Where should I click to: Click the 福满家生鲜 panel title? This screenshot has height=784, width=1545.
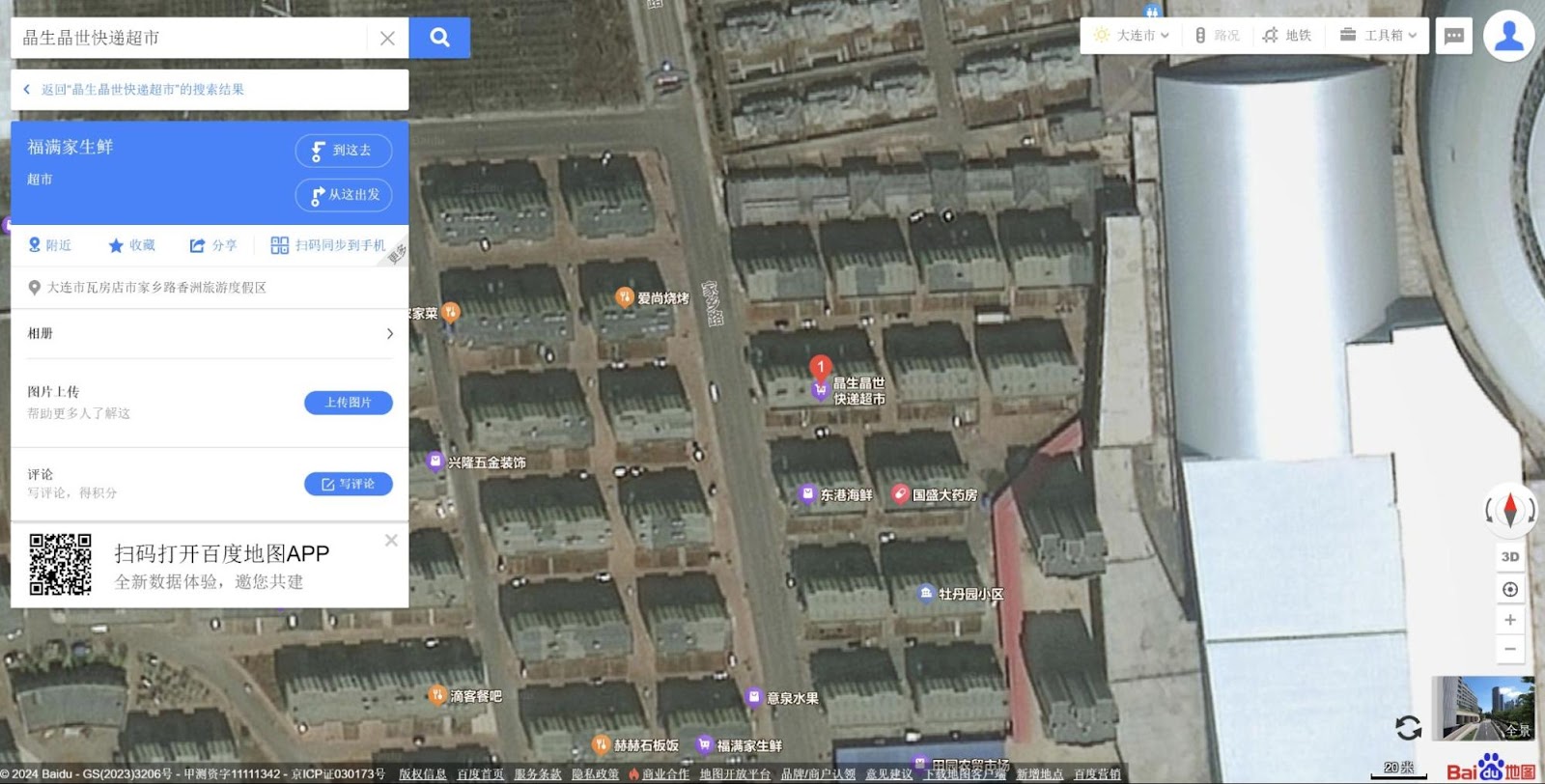coord(70,147)
